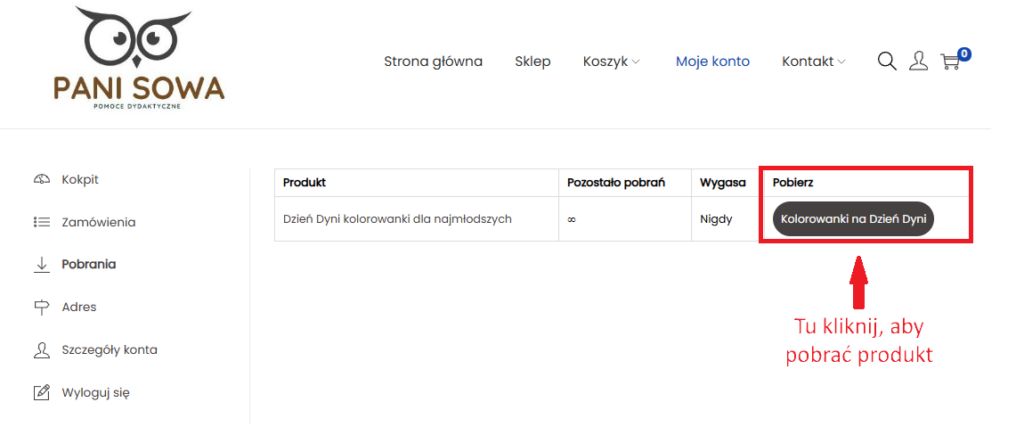Click product name Dzień Dyni kolorowanki dla najmłodszych
Screen dimensions: 1024x435
[x=397, y=219]
